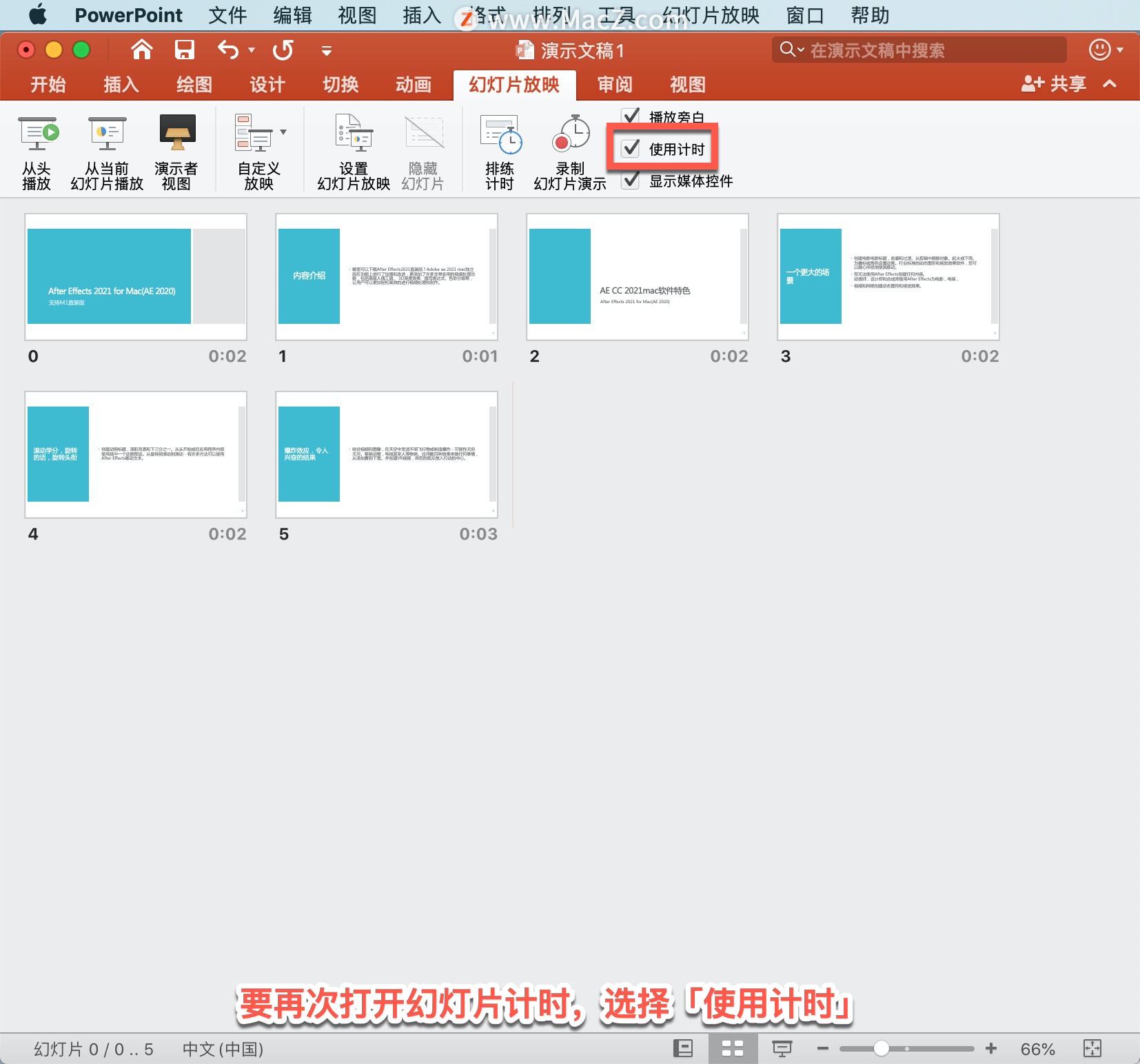The image size is (1140, 1064).
Task: Switch to 审阅 ribbon tab
Action: click(x=614, y=85)
